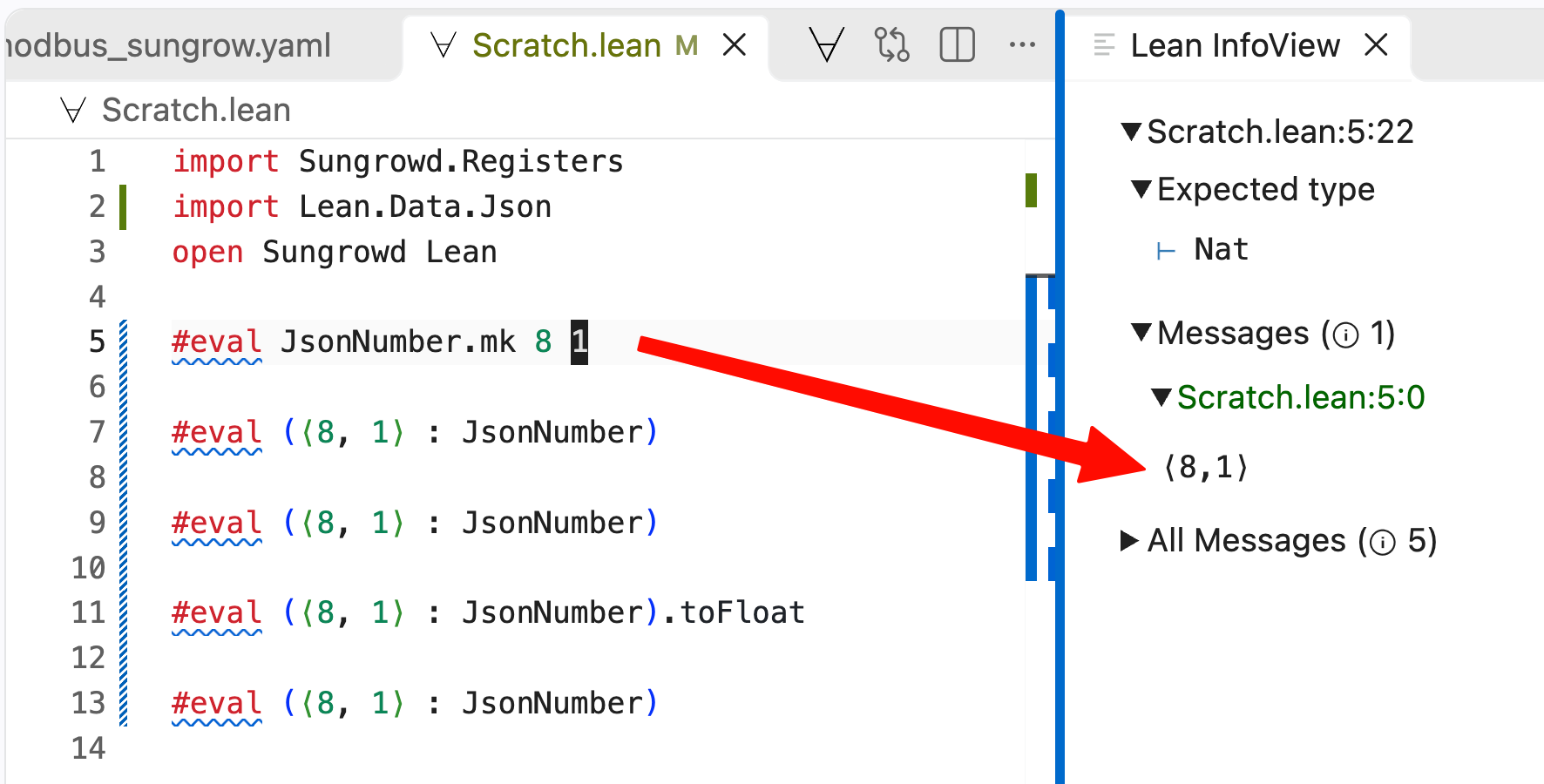The width and height of the screenshot is (1544, 784).
Task: Click .toFloat on line 11
Action: (733, 612)
